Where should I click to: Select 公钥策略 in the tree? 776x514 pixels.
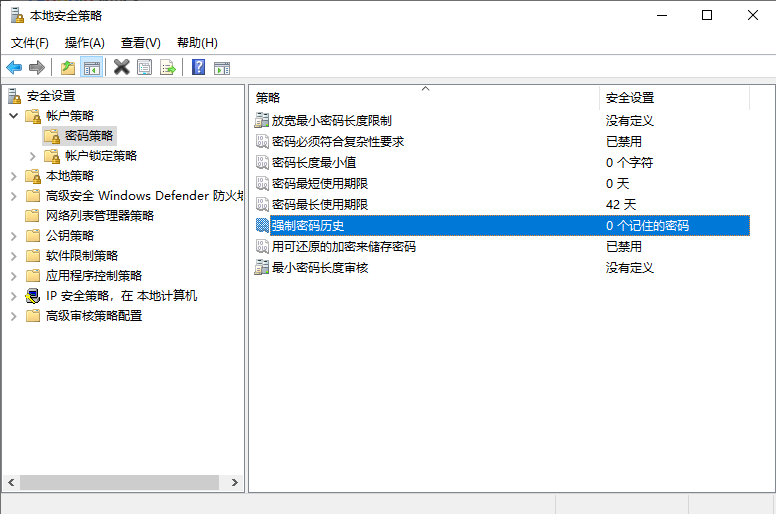[x=70, y=236]
